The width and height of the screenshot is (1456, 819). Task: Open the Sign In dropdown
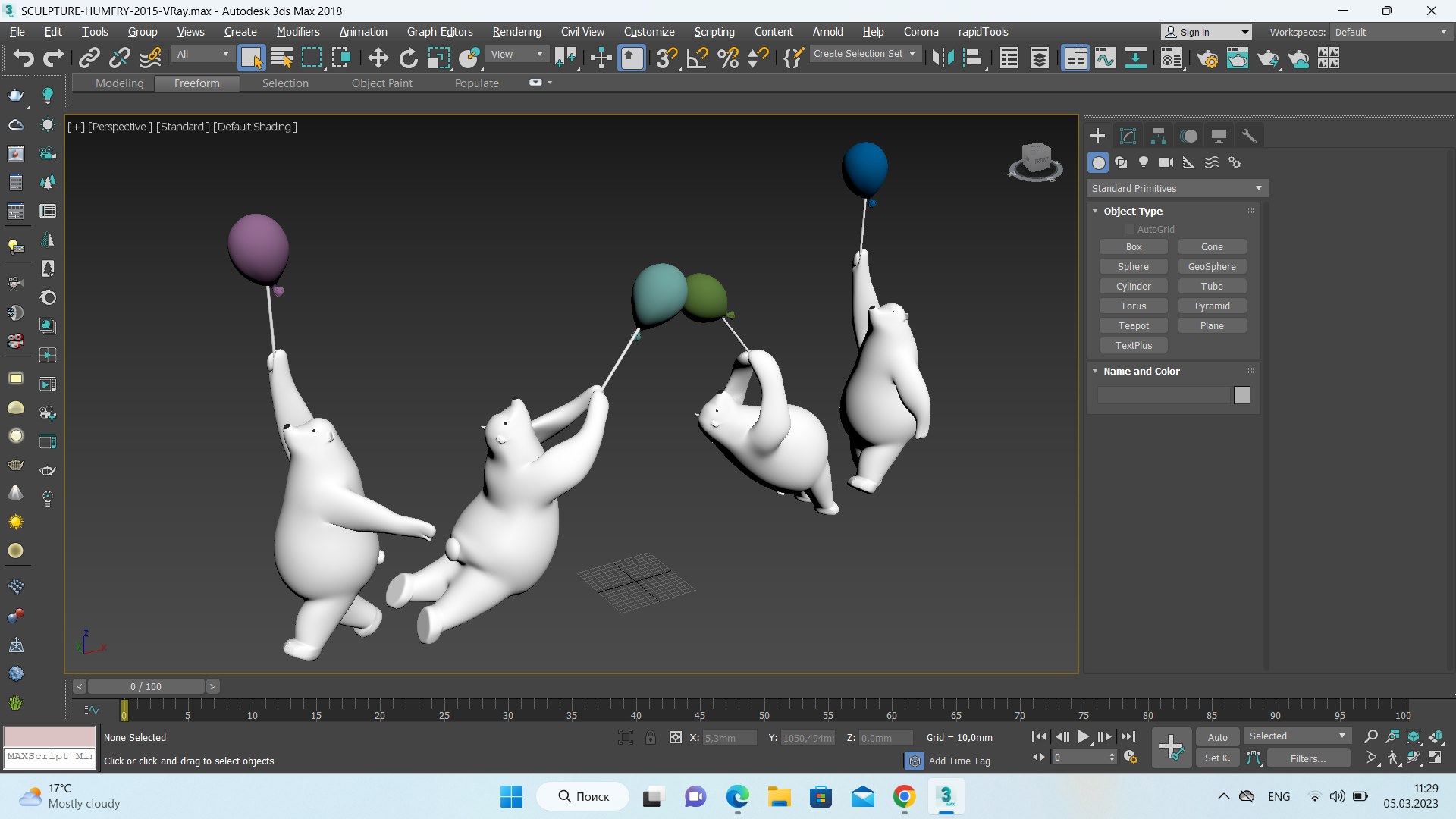pyautogui.click(x=1207, y=32)
